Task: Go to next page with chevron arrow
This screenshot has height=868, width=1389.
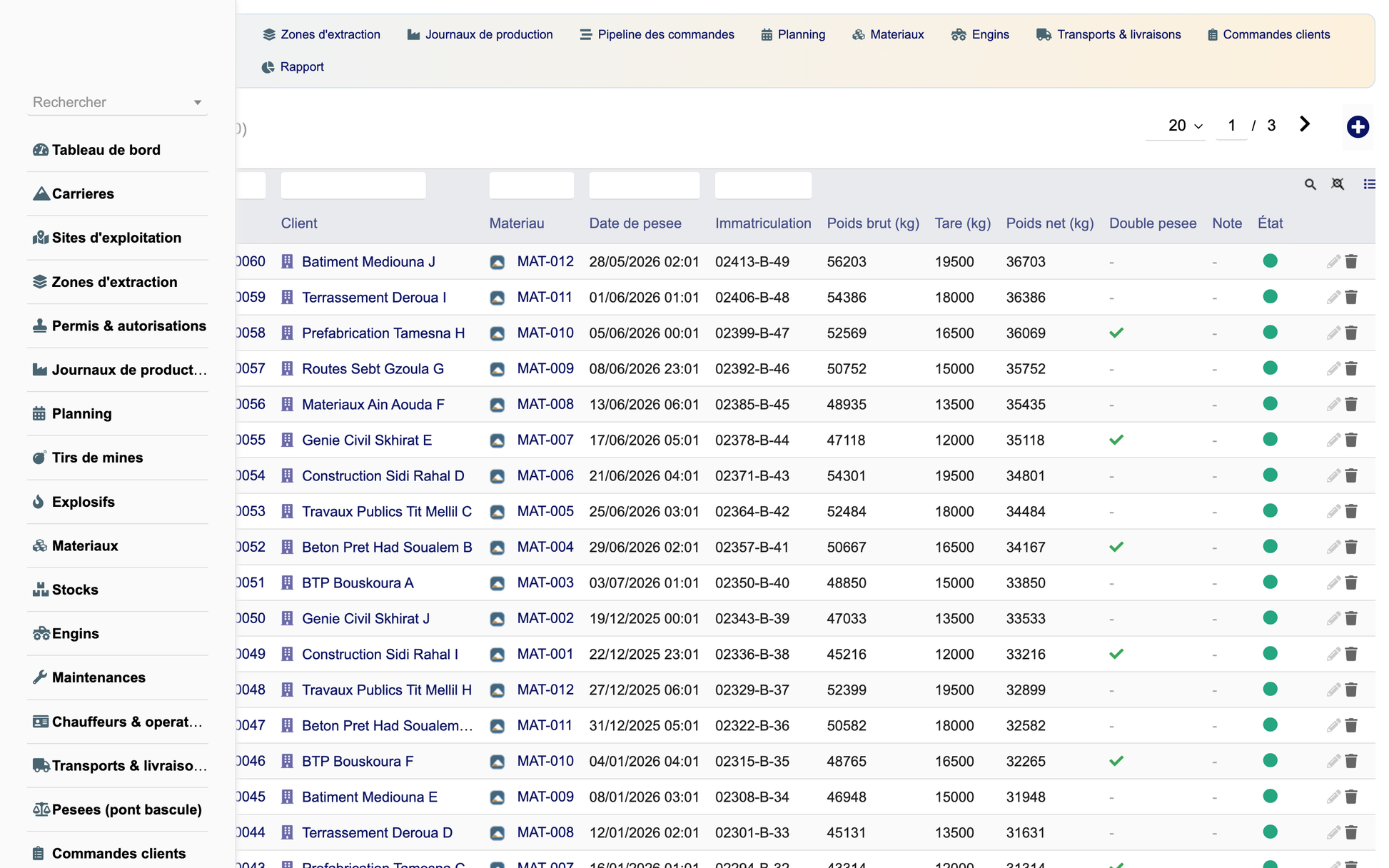Action: point(1305,124)
